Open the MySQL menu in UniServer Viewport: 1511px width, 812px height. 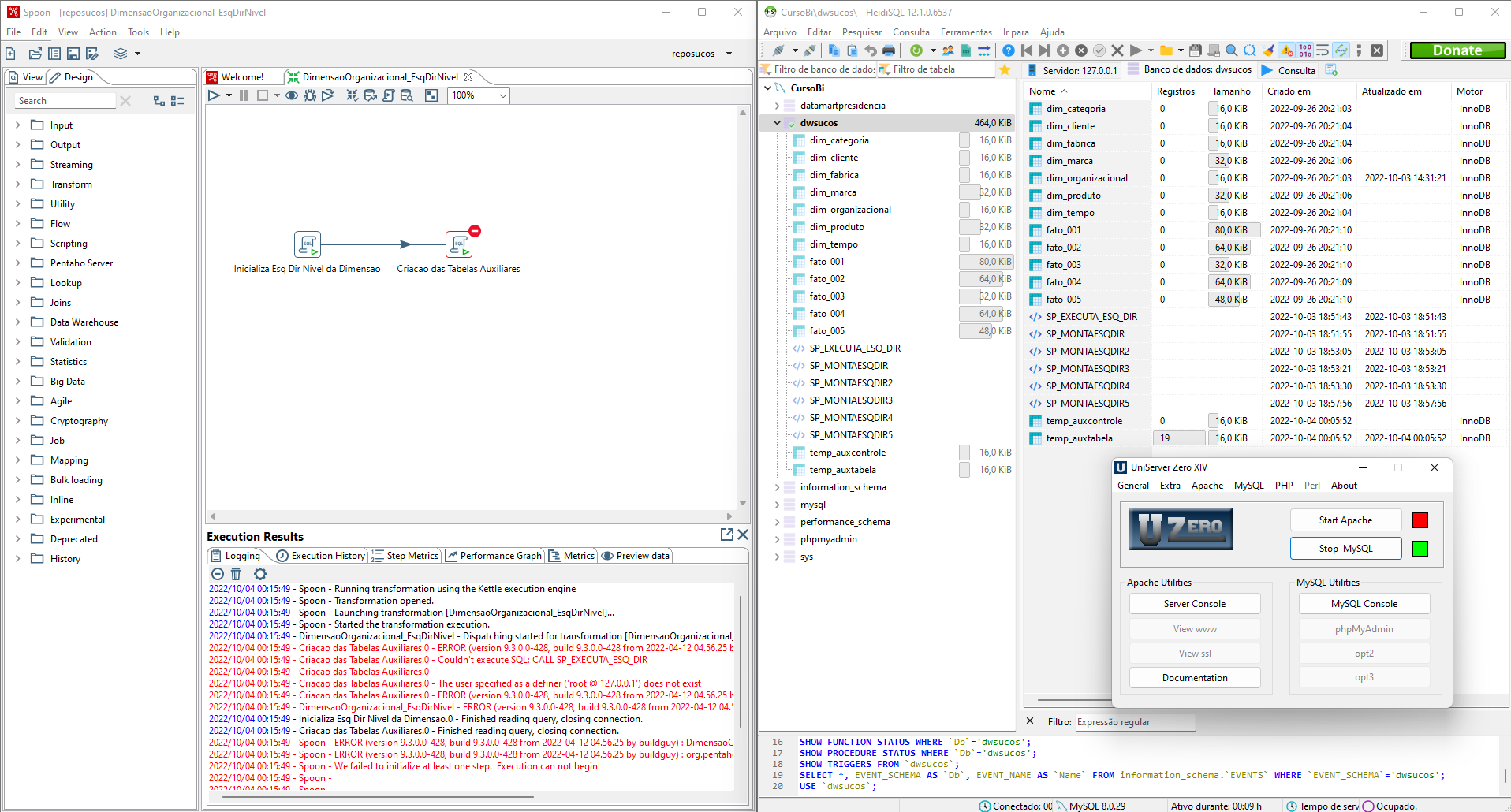coord(1248,486)
